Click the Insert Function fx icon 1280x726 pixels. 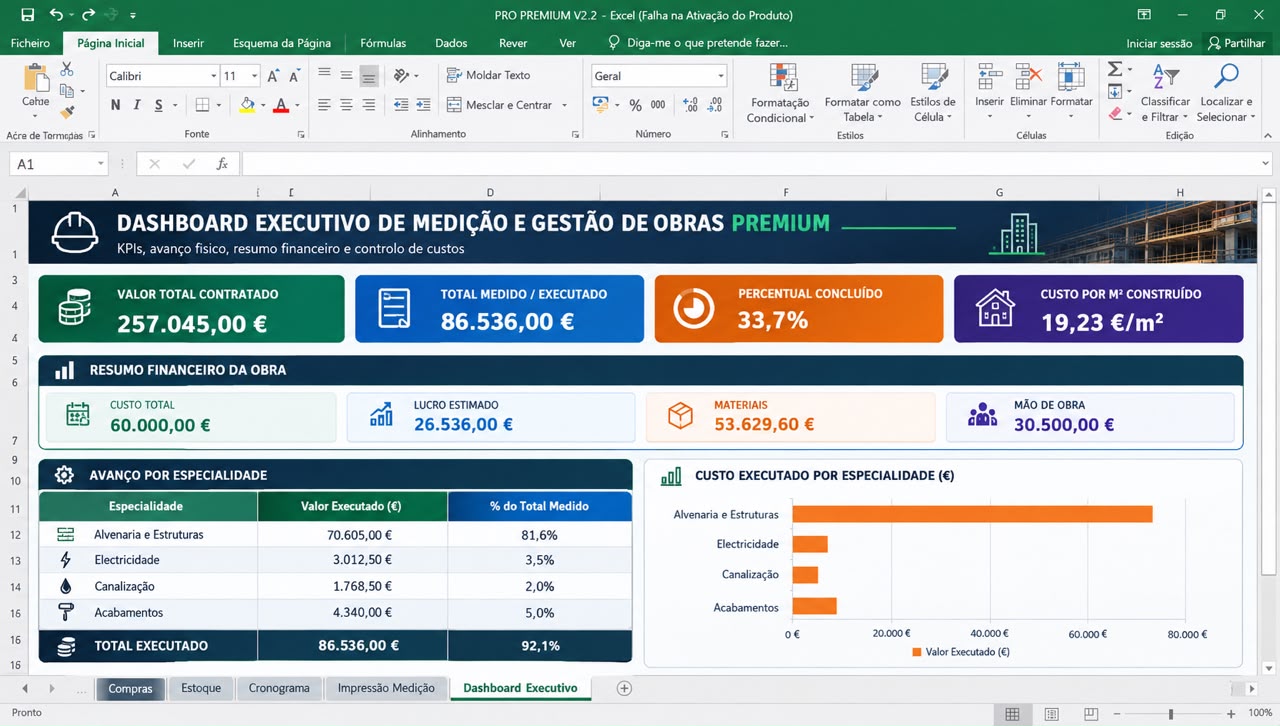click(223, 164)
